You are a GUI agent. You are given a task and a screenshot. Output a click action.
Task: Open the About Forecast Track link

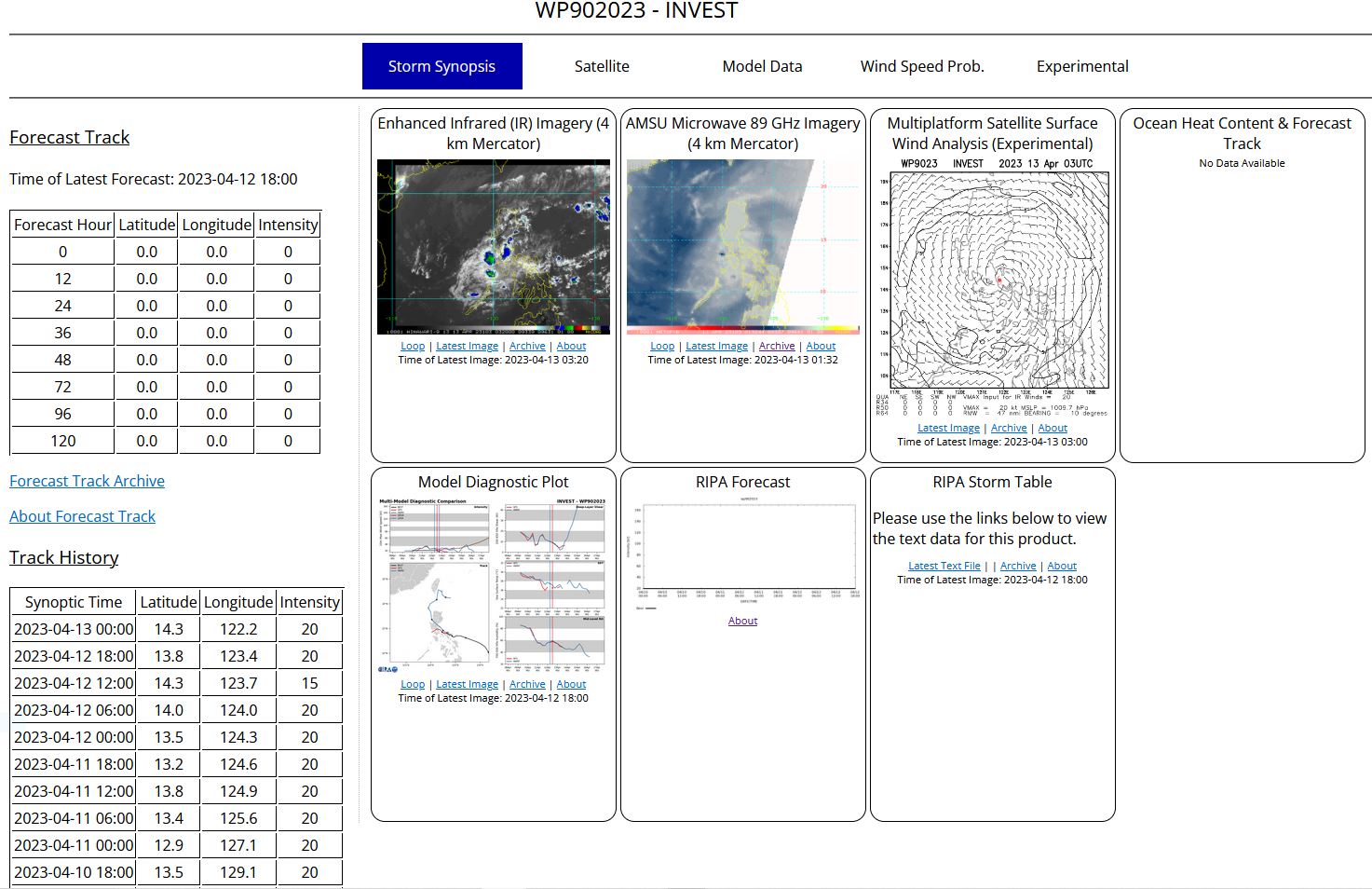pos(82,516)
